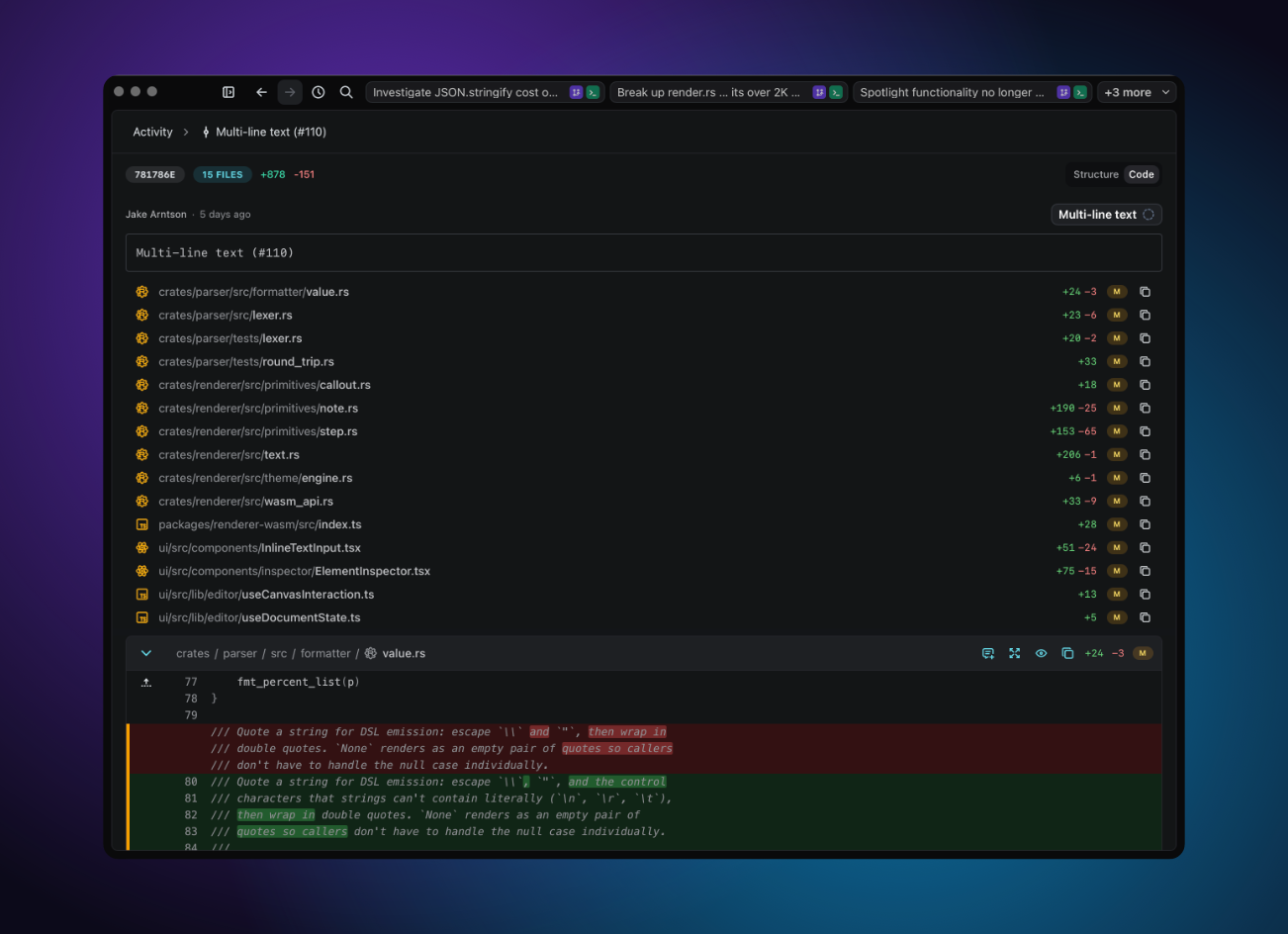Copy icon in value.rs diff header
Image resolution: width=1288 pixels, height=934 pixels.
(x=1067, y=653)
